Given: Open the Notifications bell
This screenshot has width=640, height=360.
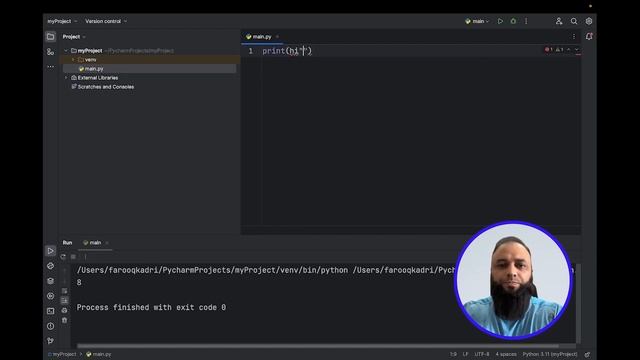Looking at the screenshot, I should [589, 37].
